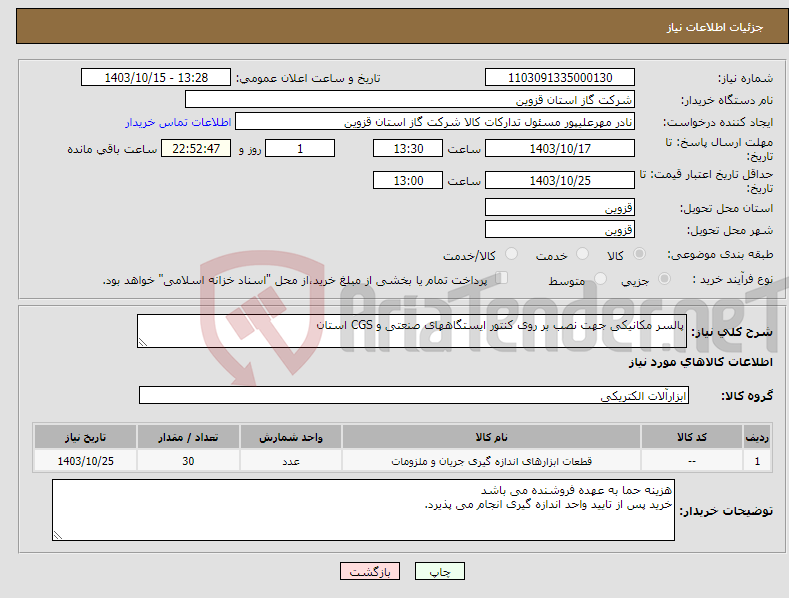
Task: Click the شماره نیاز field 1103091335000130
Action: click(x=560, y=78)
